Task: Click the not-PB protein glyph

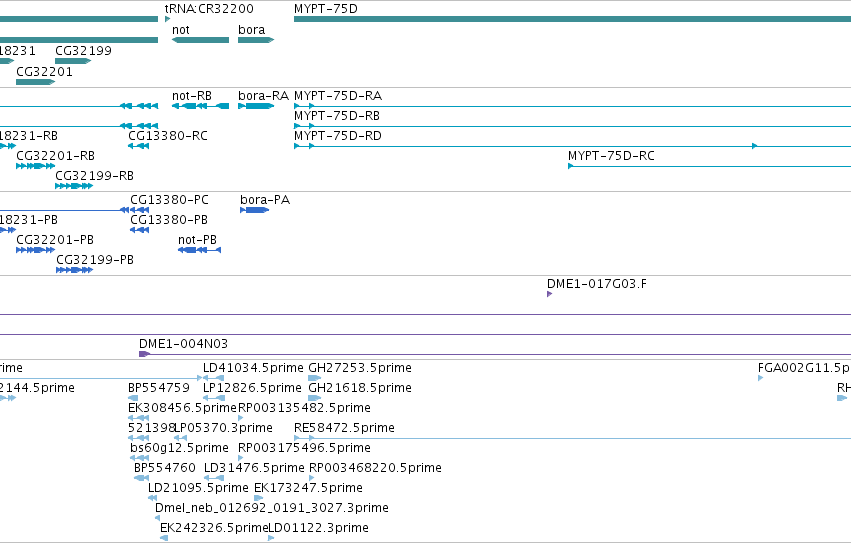Action: 199,250
